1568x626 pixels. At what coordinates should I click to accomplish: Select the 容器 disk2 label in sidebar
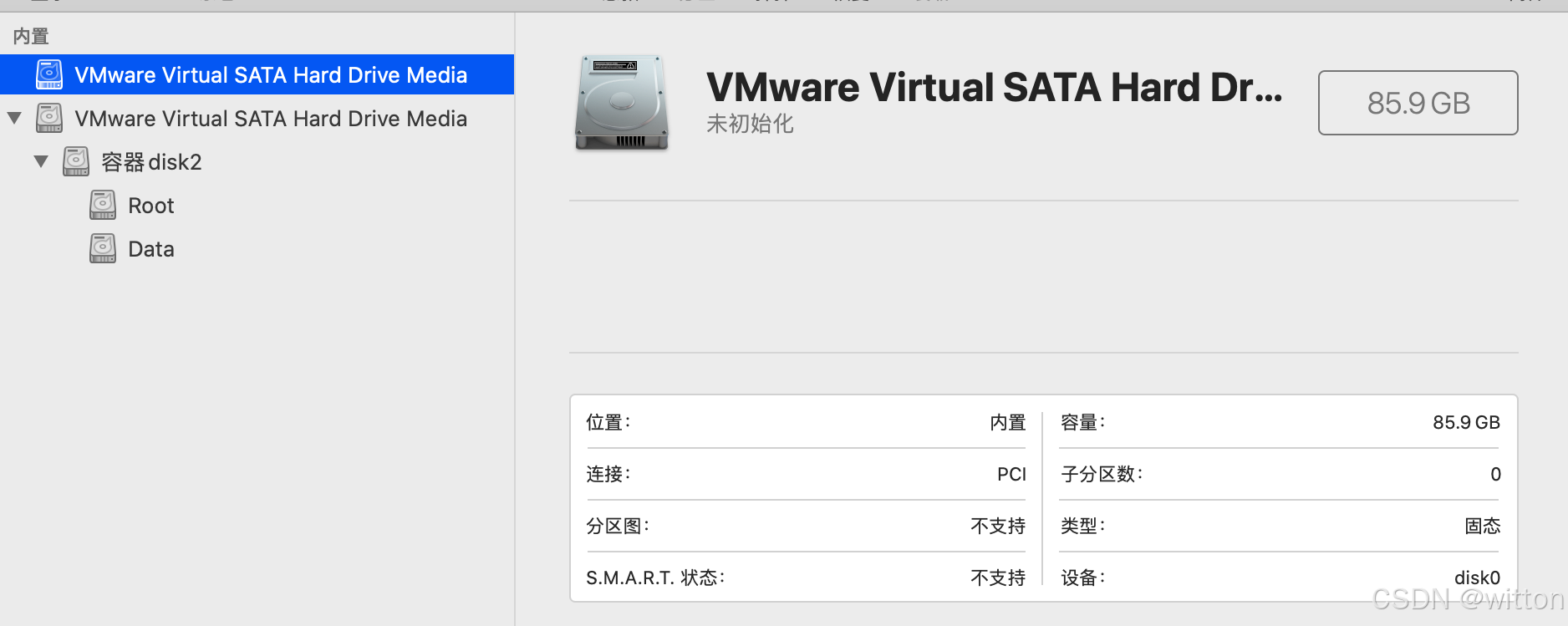(x=151, y=162)
